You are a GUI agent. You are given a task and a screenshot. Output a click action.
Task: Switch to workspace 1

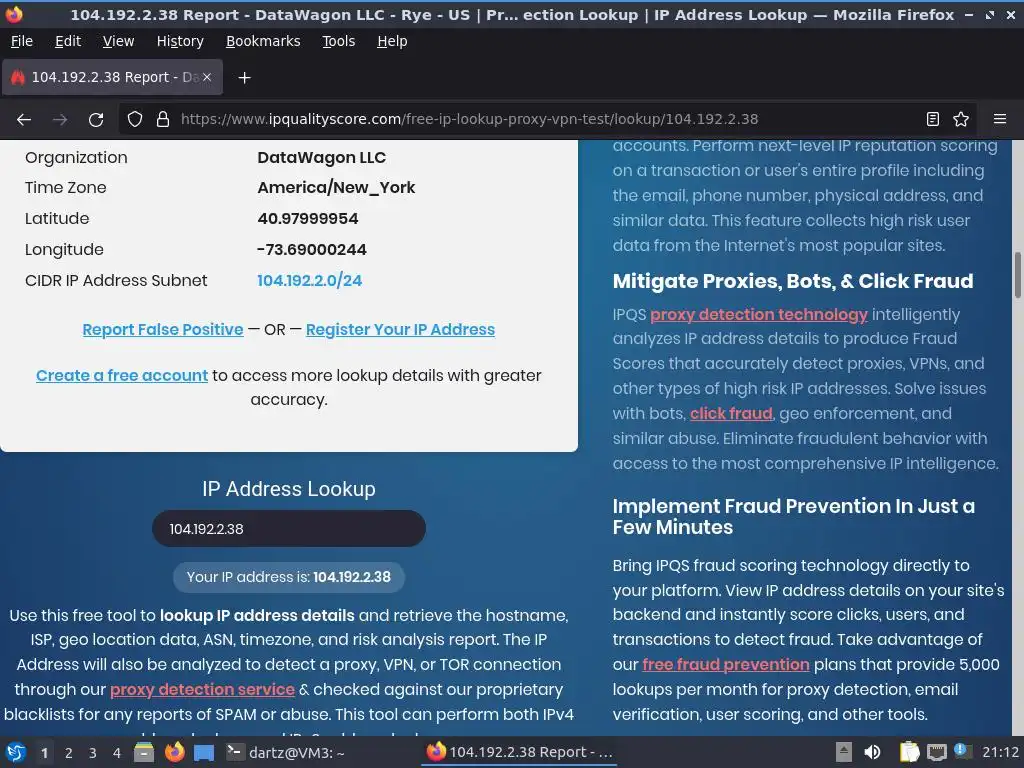coord(44,753)
